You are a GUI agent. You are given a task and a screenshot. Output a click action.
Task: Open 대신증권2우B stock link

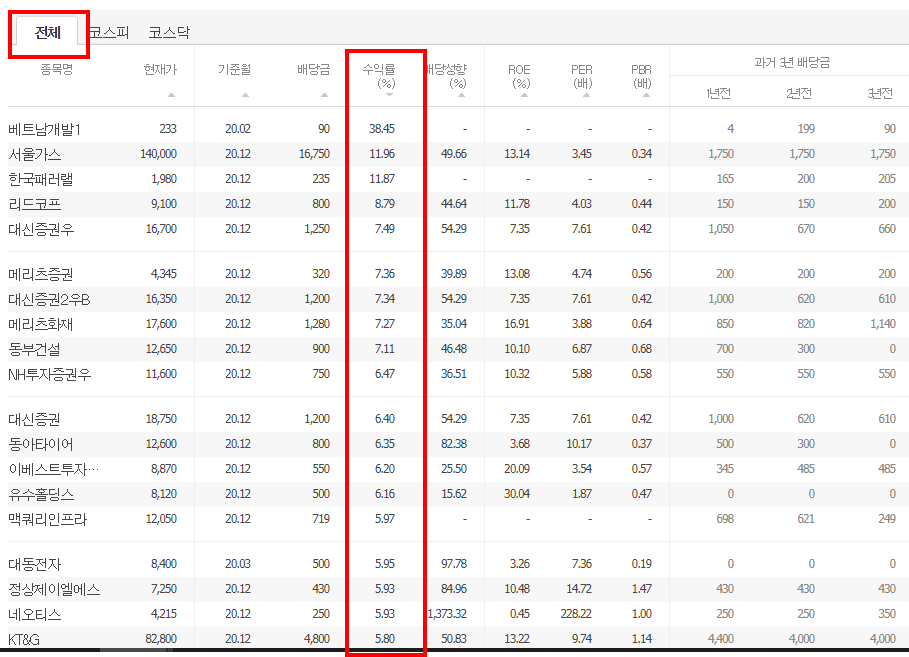click(49, 299)
